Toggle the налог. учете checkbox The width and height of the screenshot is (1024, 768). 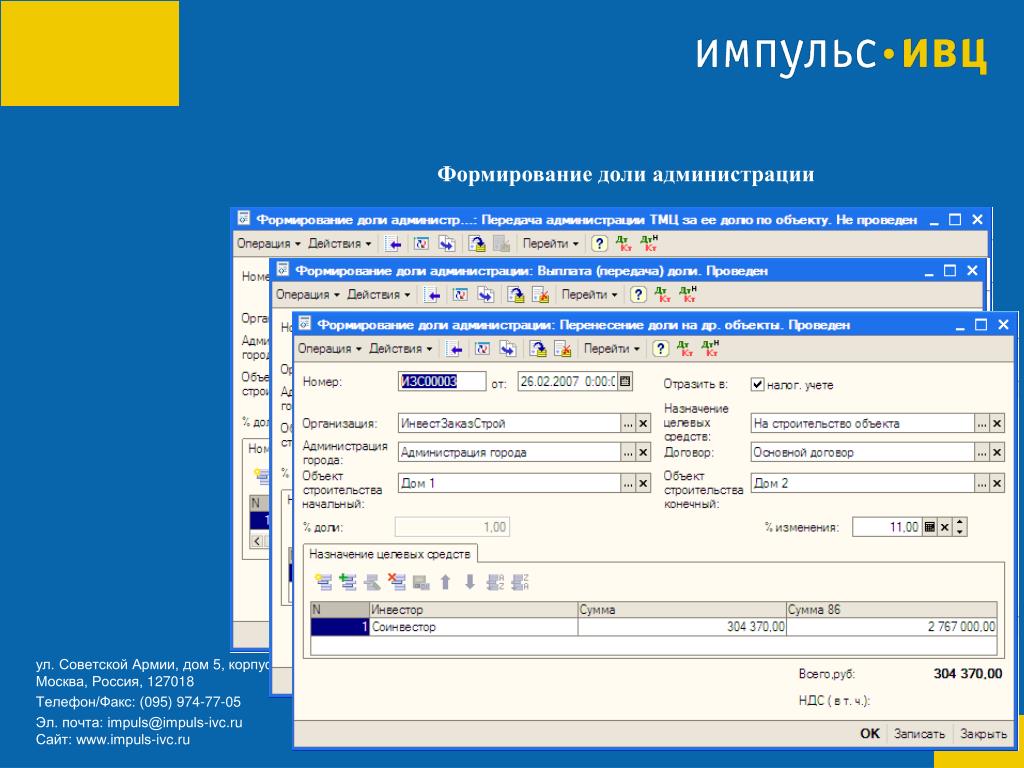pos(758,385)
